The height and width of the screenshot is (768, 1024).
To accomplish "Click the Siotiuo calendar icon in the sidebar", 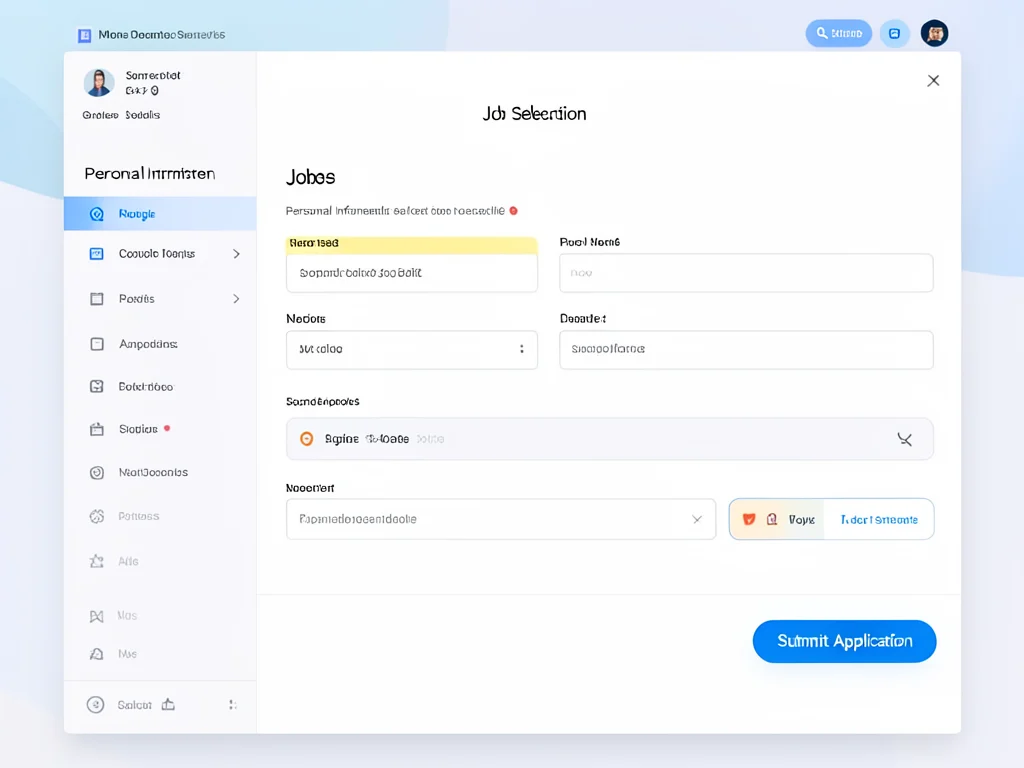I will click(x=97, y=429).
